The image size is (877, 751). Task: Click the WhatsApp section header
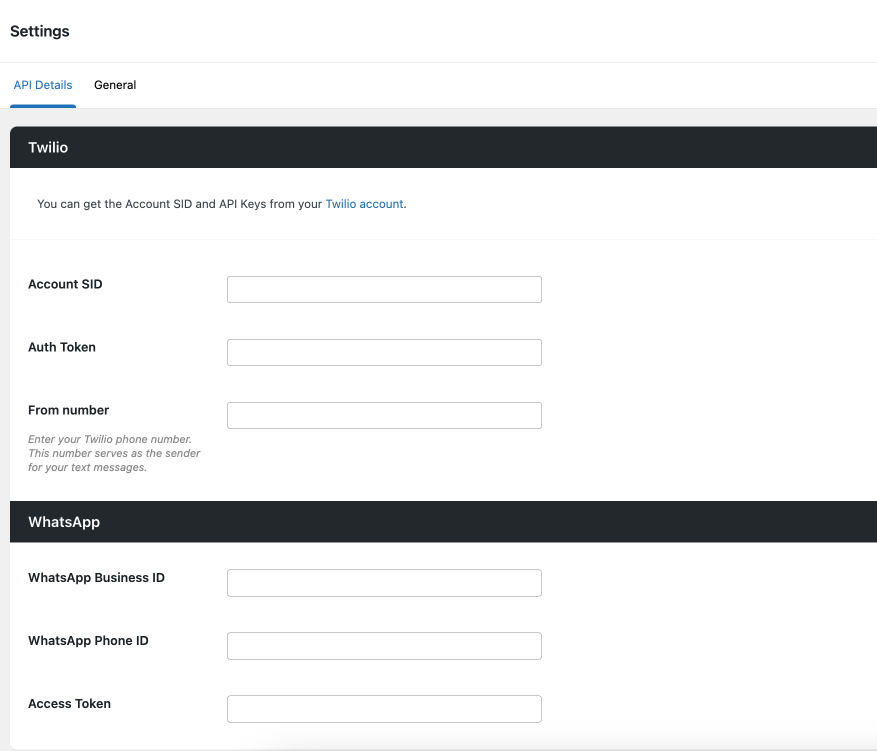coord(64,522)
